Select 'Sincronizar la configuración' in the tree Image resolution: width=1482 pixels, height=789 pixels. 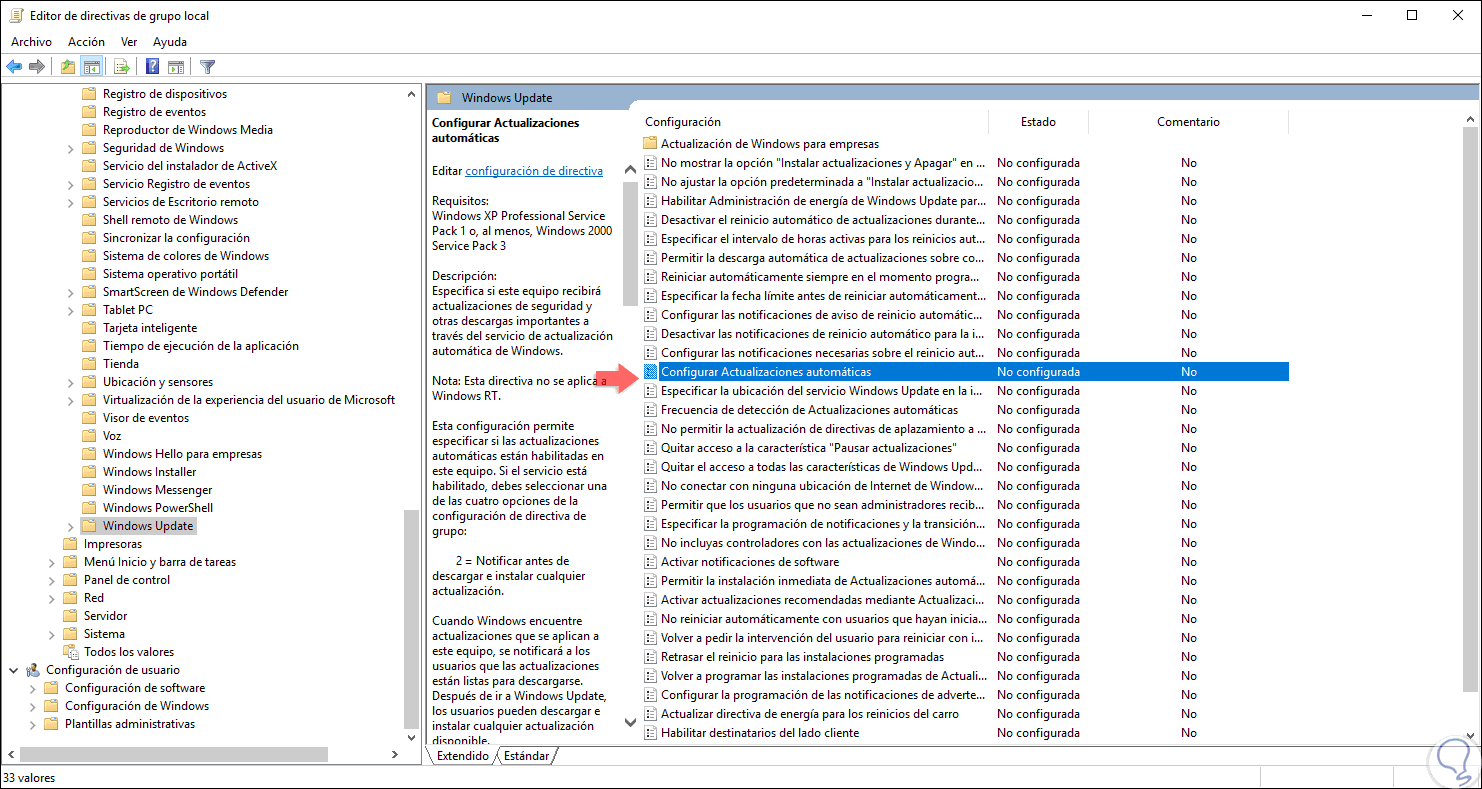176,238
